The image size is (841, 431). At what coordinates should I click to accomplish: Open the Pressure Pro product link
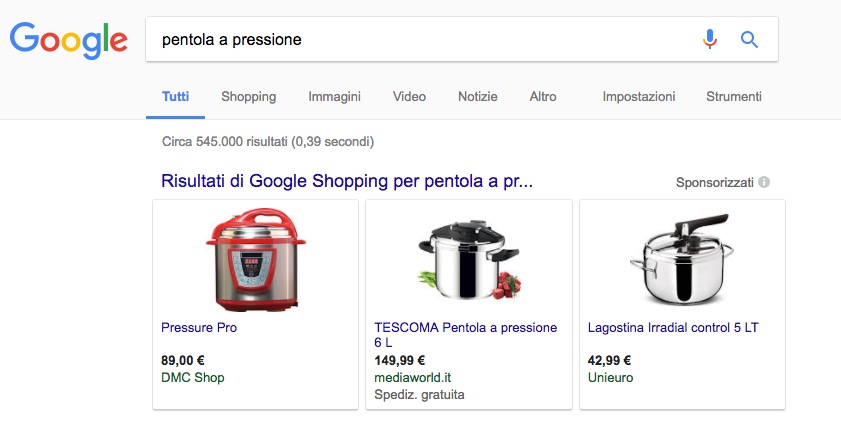pyautogui.click(x=199, y=328)
